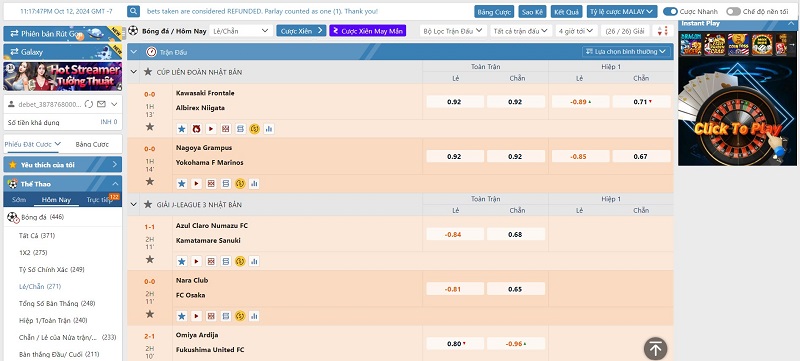Image resolution: width=800 pixels, height=361 pixels.
Task: Toggle the grey favorite star for Azul Claro Numazu match
Action: pos(149,259)
